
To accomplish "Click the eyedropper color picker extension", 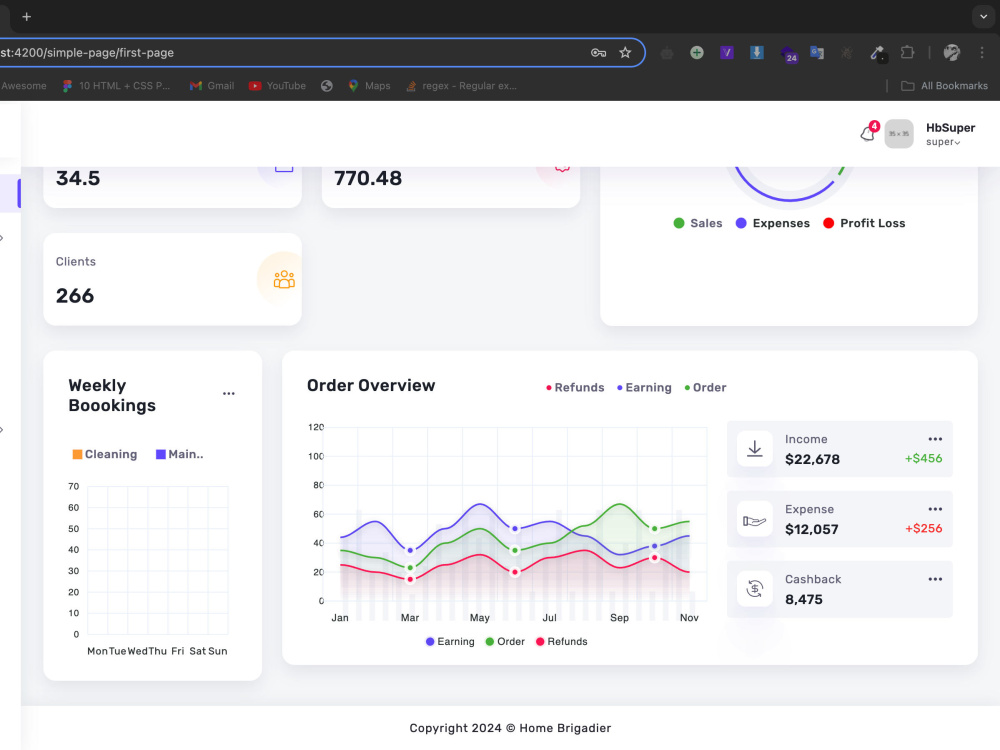I will coord(878,54).
